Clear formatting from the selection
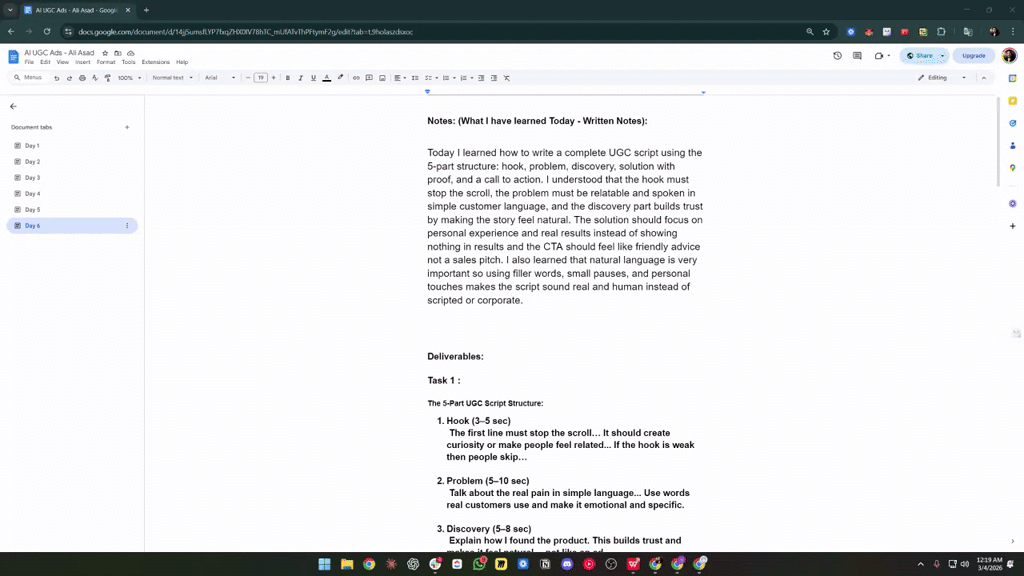The width and height of the screenshot is (1024, 576). click(x=507, y=78)
